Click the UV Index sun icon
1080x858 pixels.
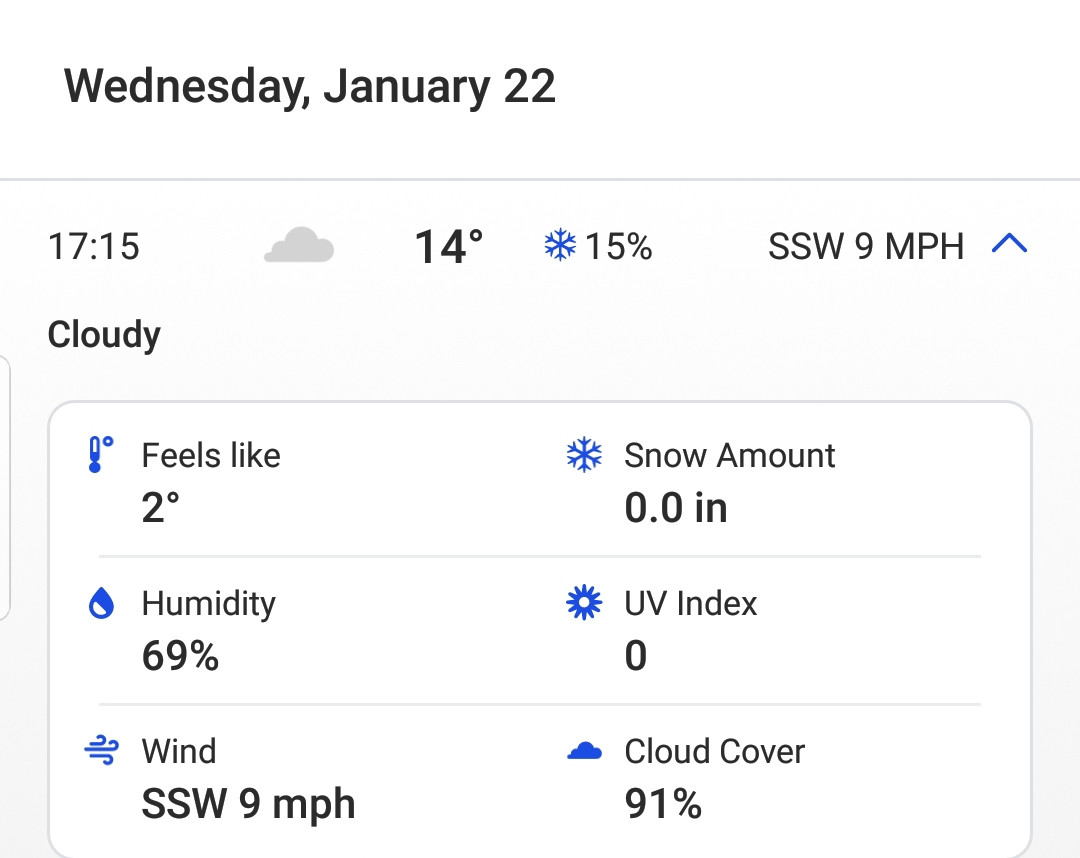click(x=584, y=603)
